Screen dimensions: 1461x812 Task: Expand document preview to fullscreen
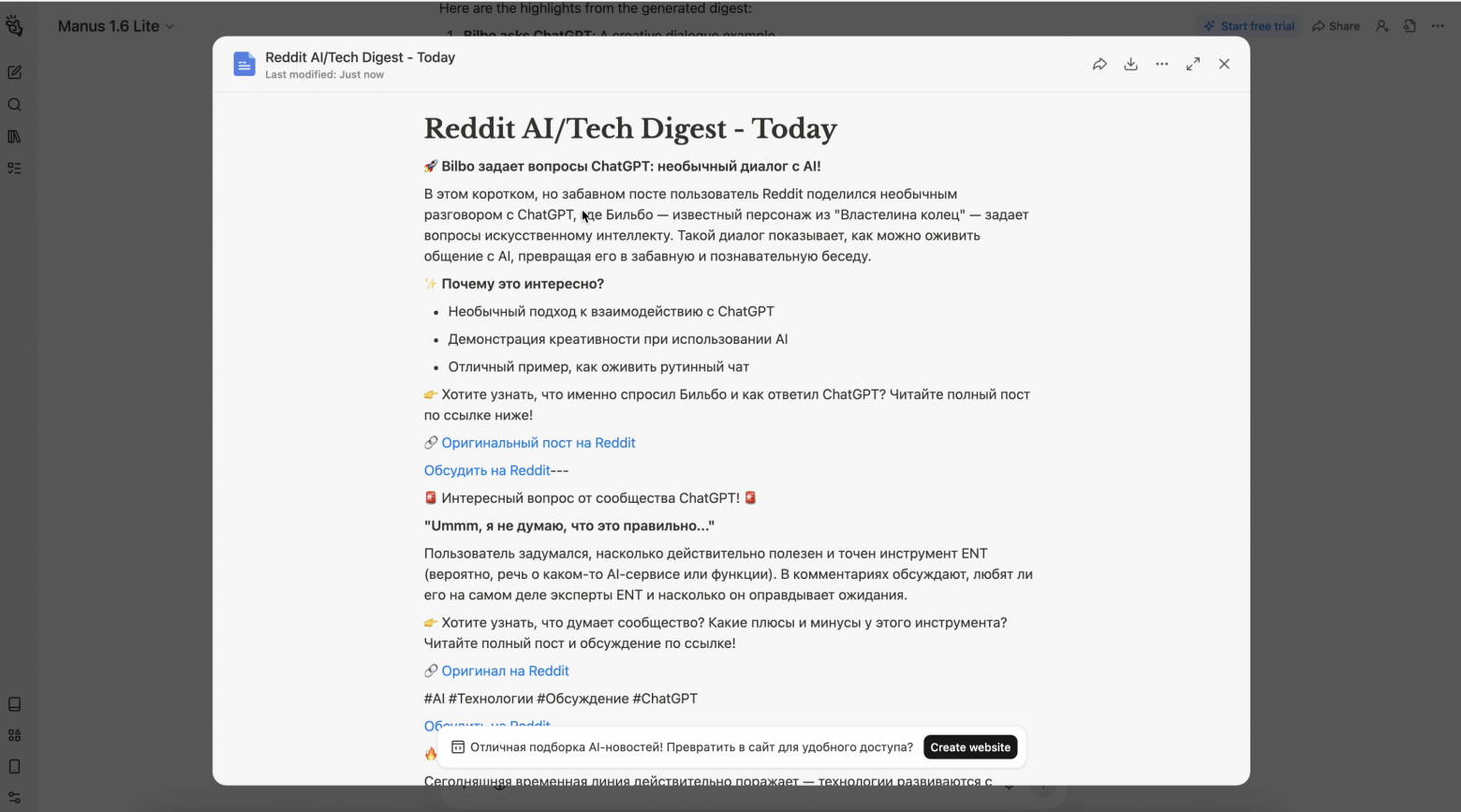tap(1192, 64)
